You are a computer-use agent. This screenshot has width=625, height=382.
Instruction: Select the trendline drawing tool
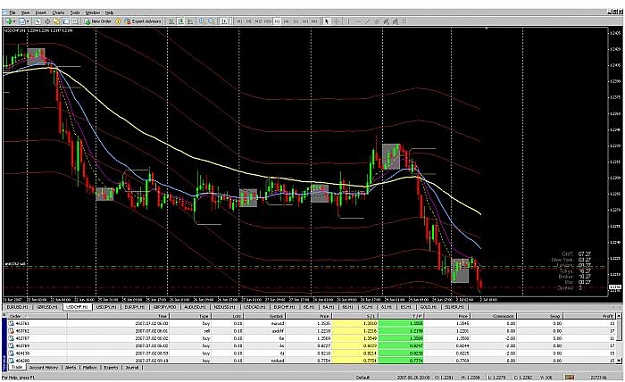point(368,21)
